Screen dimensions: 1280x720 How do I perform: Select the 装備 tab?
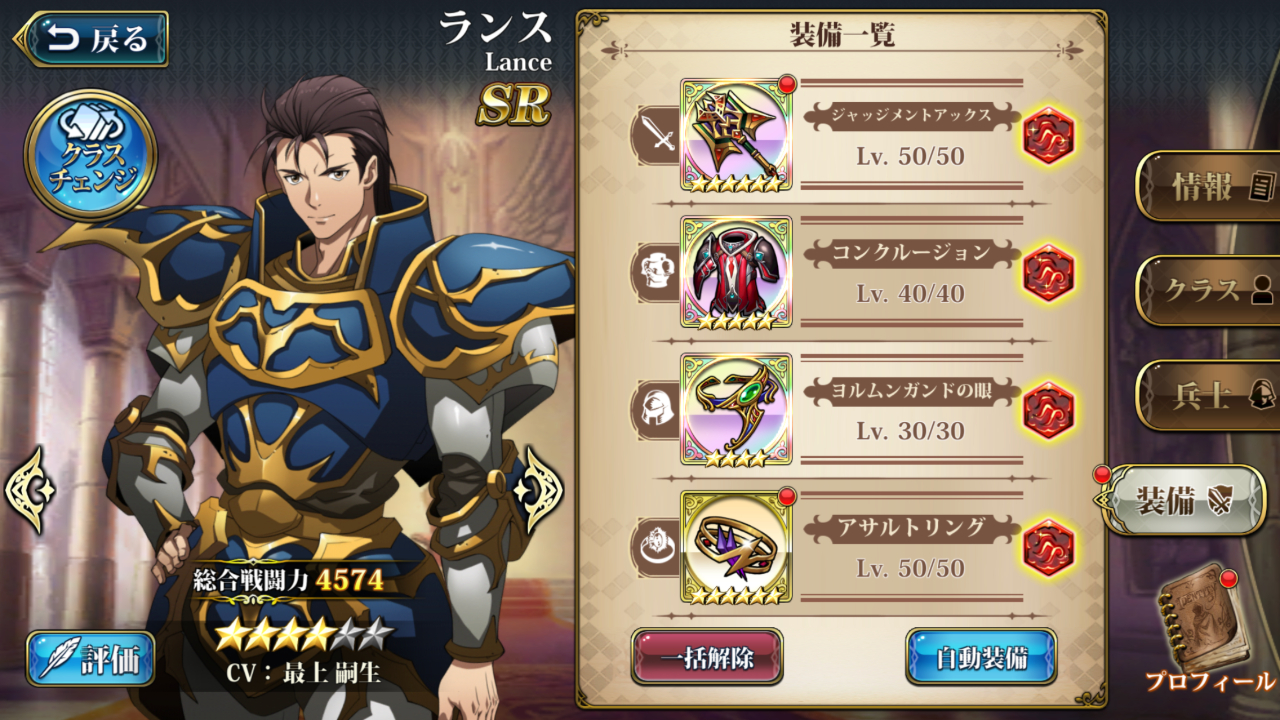pos(1181,500)
